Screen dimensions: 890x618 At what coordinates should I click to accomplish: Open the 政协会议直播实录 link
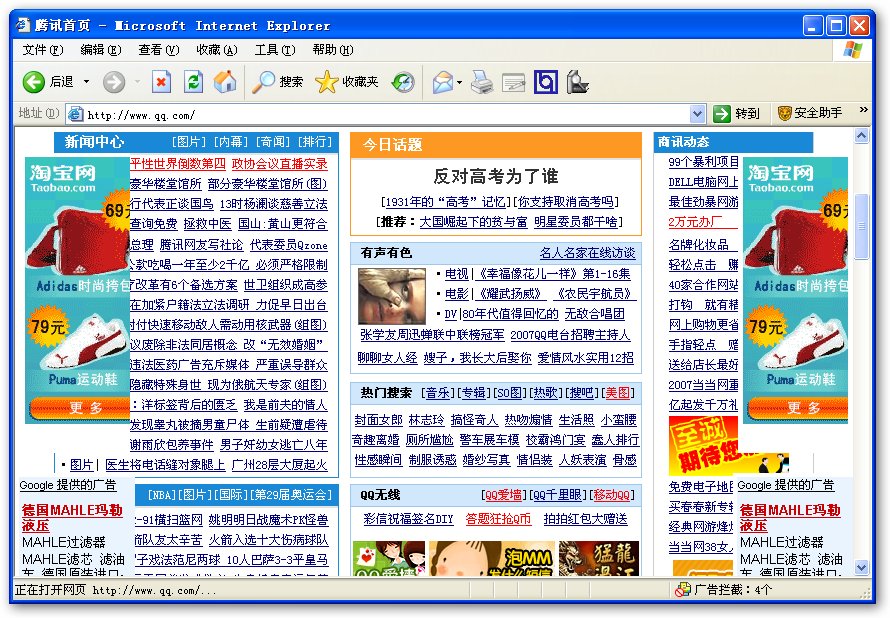(x=279, y=164)
